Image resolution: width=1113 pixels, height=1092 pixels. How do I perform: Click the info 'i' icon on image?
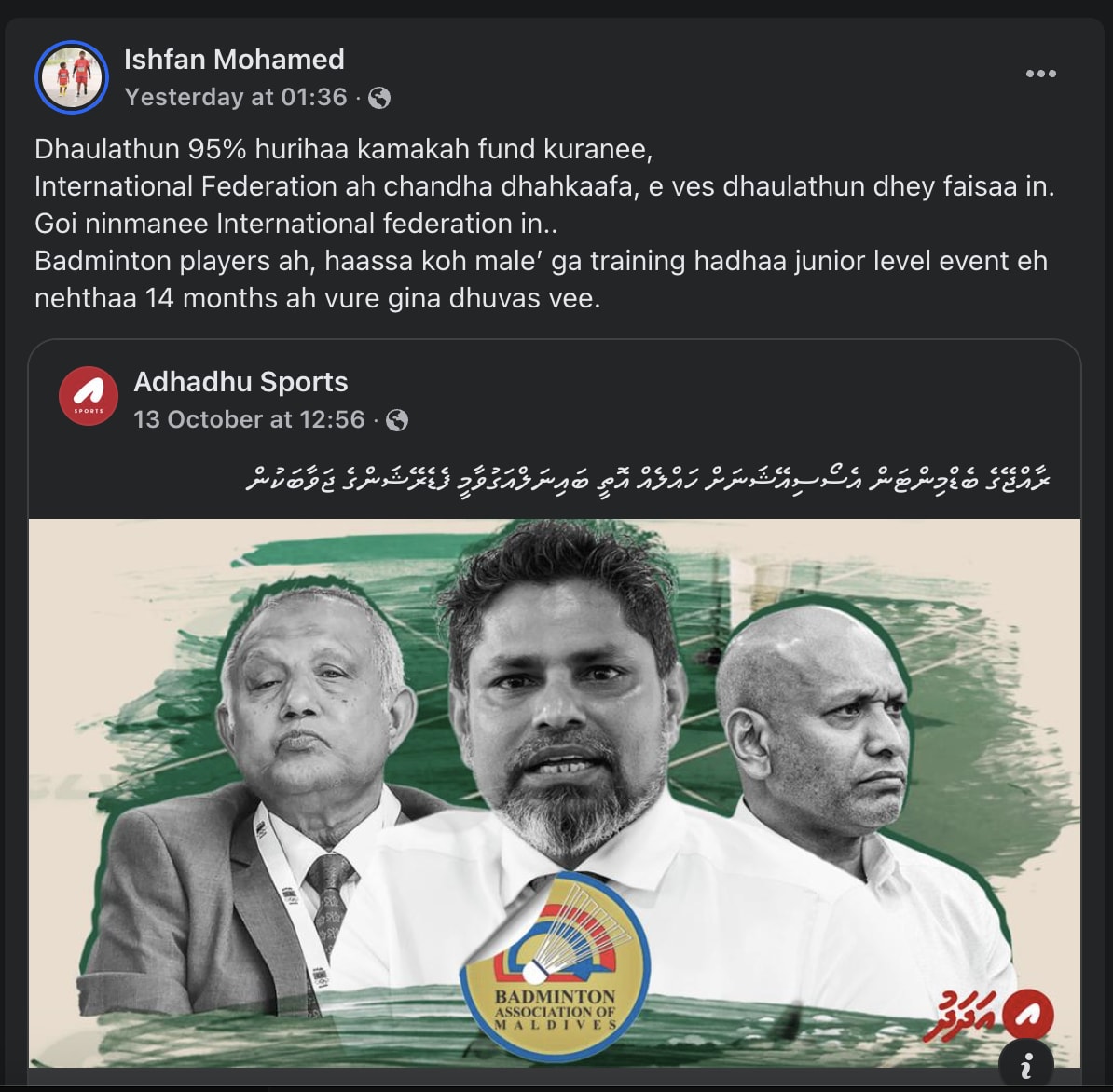tap(1025, 1064)
